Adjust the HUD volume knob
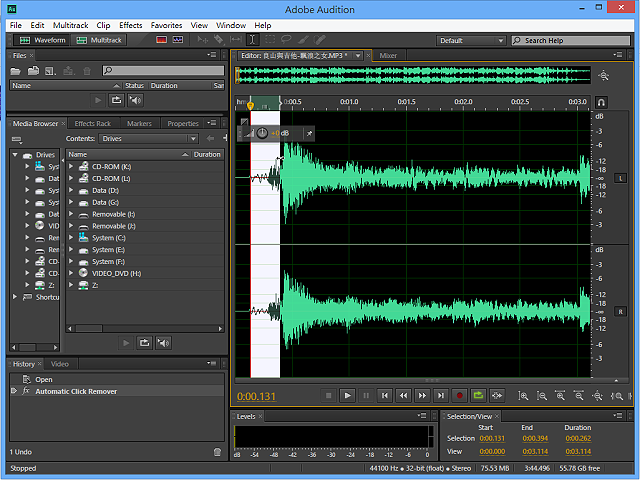Image resolution: width=640 pixels, height=480 pixels. pos(262,133)
